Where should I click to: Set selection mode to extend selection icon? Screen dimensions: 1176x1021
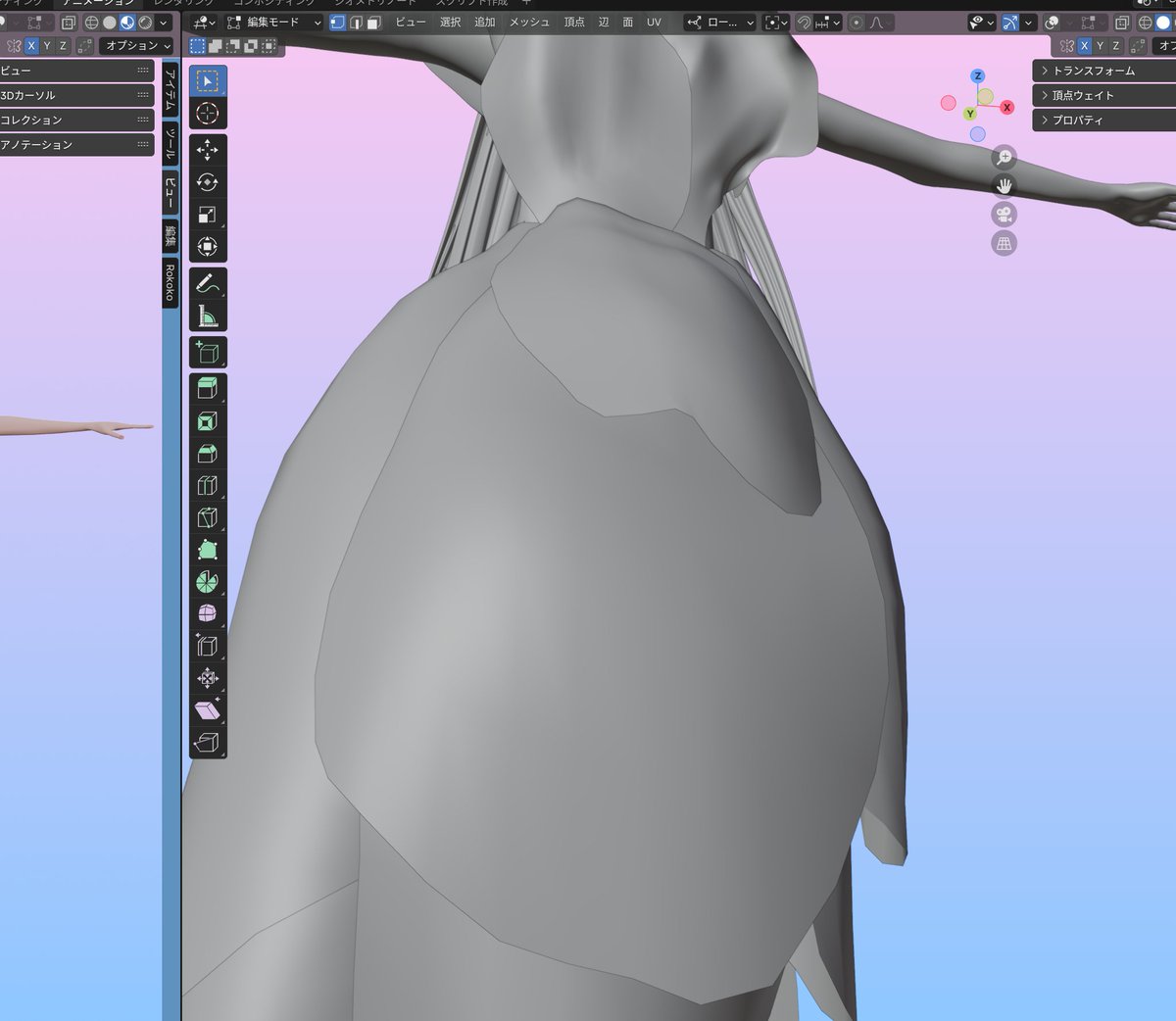pyautogui.click(x=216, y=45)
